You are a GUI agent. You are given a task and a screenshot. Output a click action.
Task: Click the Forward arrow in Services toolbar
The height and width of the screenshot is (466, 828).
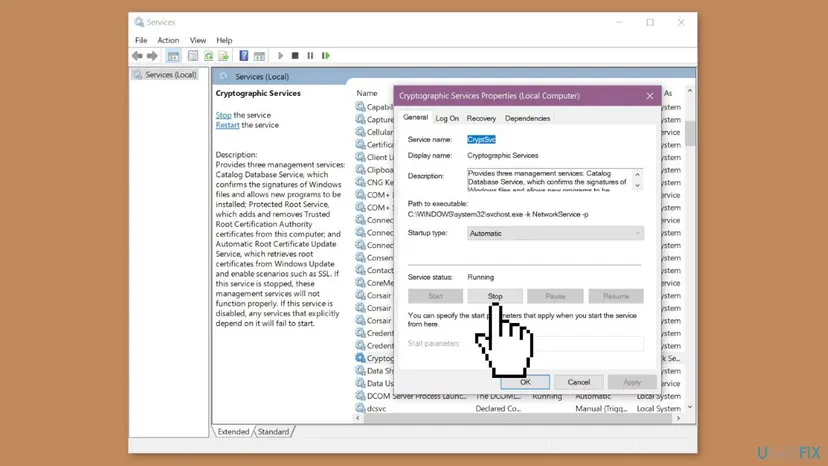click(x=152, y=55)
